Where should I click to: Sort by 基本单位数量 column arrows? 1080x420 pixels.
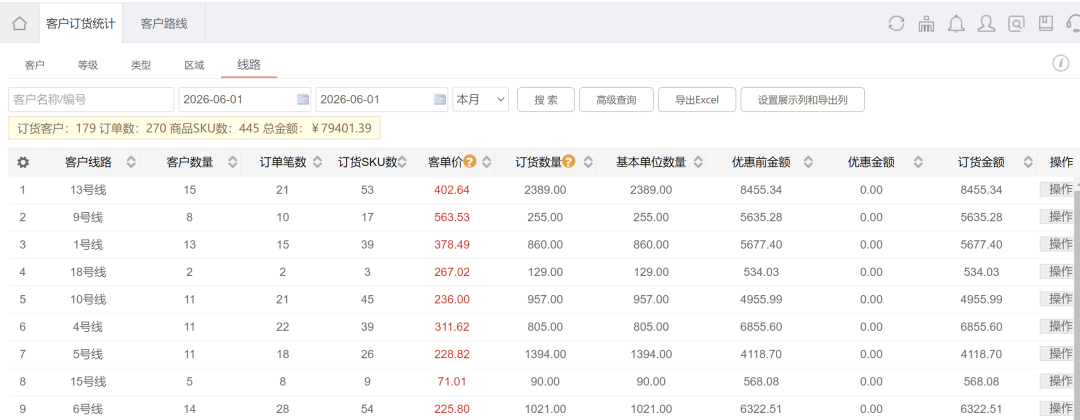click(x=698, y=162)
